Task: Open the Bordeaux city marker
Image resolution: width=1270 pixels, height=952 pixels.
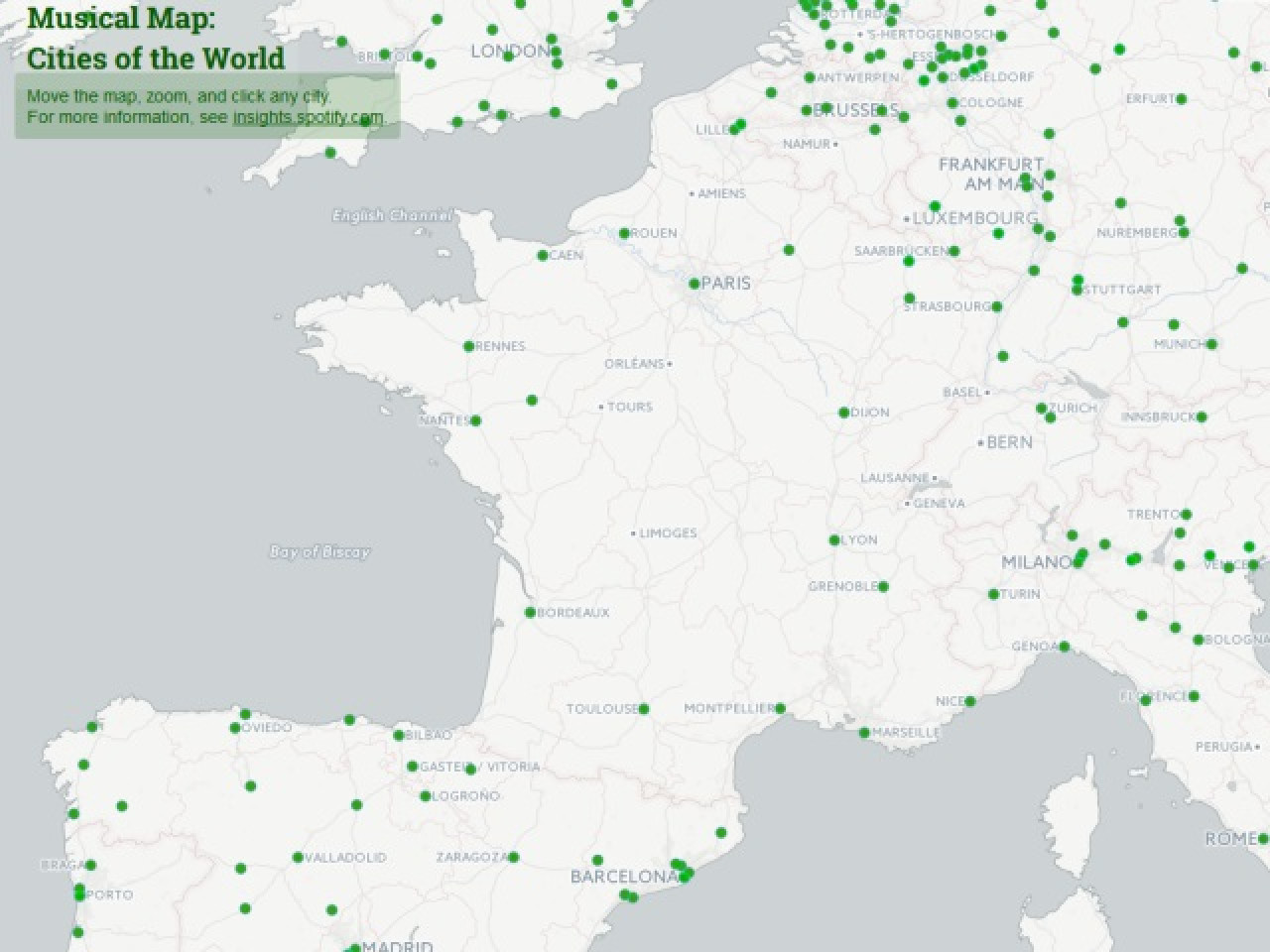Action: [x=532, y=613]
